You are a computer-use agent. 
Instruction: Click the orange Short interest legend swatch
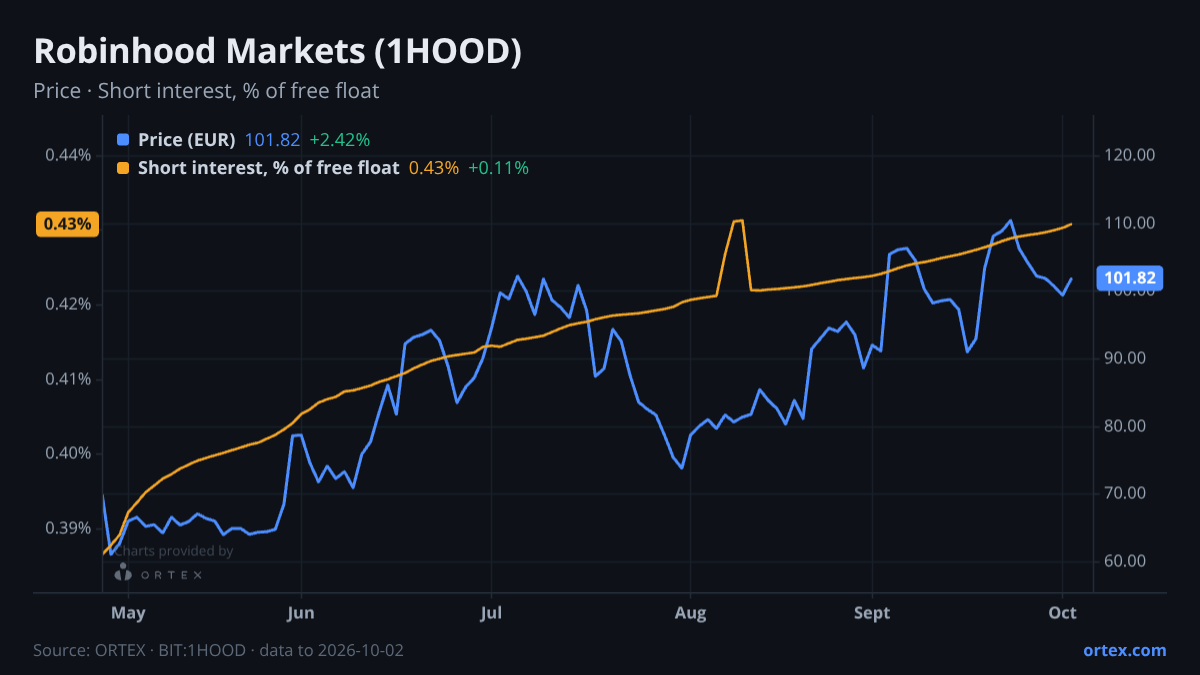pyautogui.click(x=123, y=168)
